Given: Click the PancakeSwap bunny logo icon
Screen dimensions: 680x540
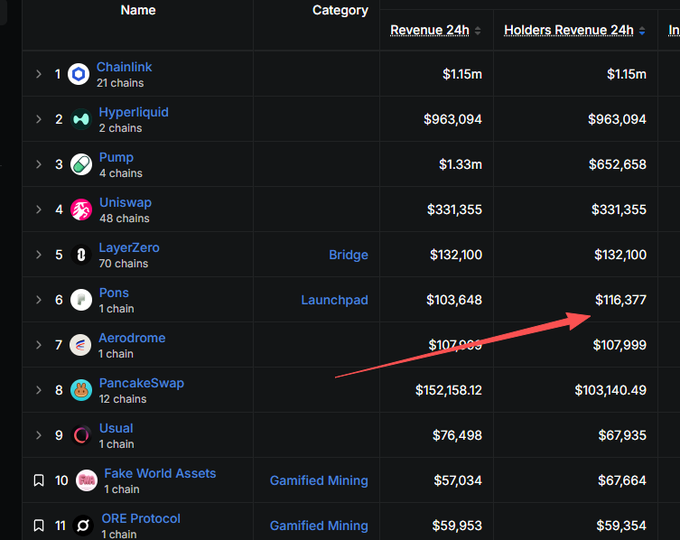Looking at the screenshot, I should click(81, 390).
